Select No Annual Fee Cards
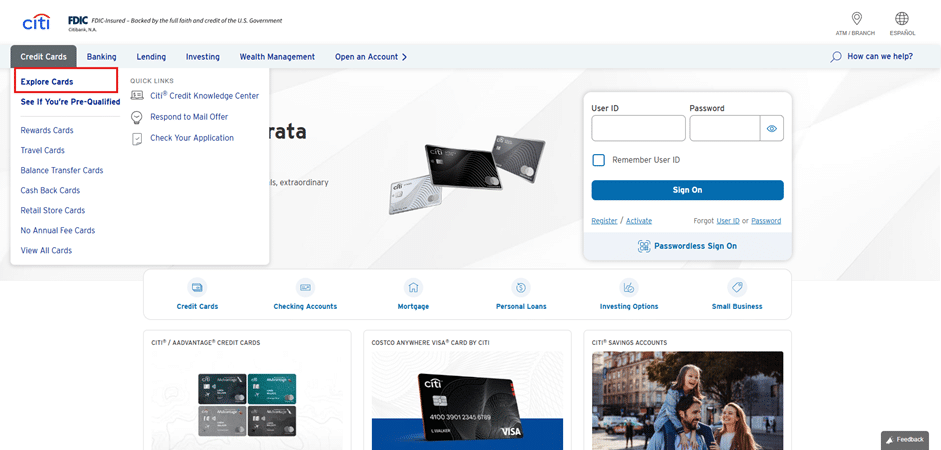 click(x=58, y=230)
